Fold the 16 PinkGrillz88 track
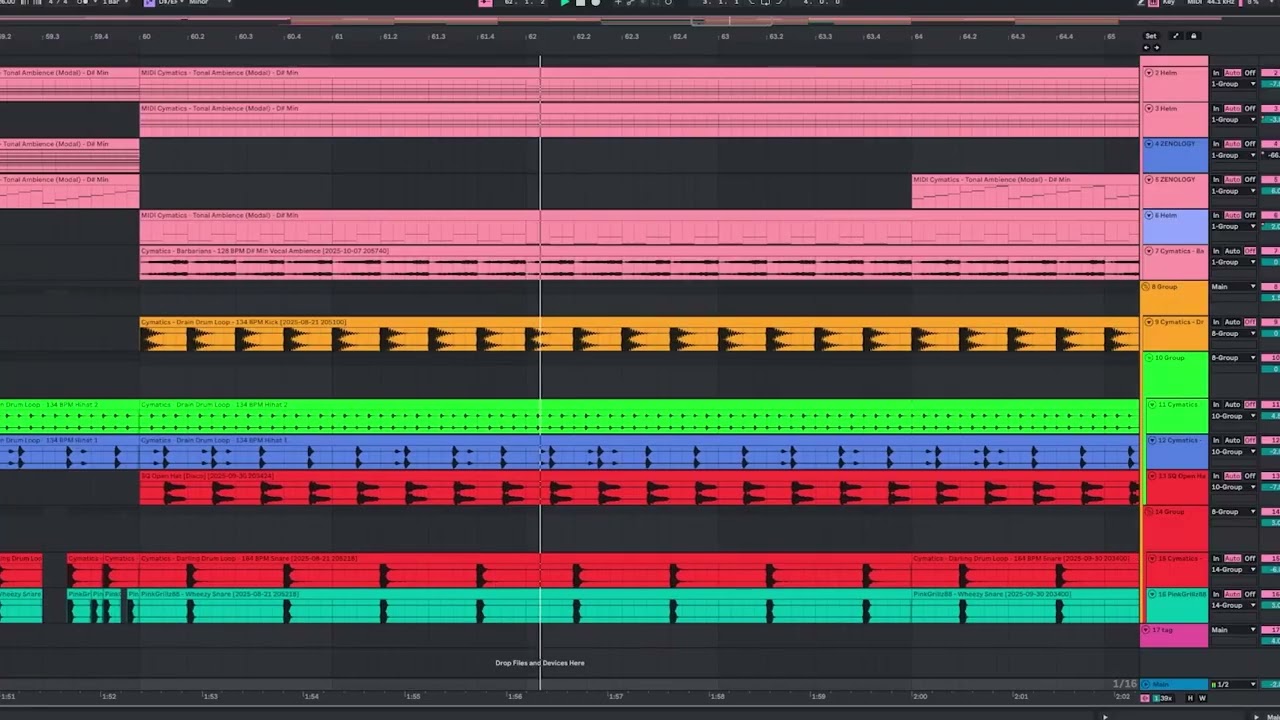 pos(1153,594)
